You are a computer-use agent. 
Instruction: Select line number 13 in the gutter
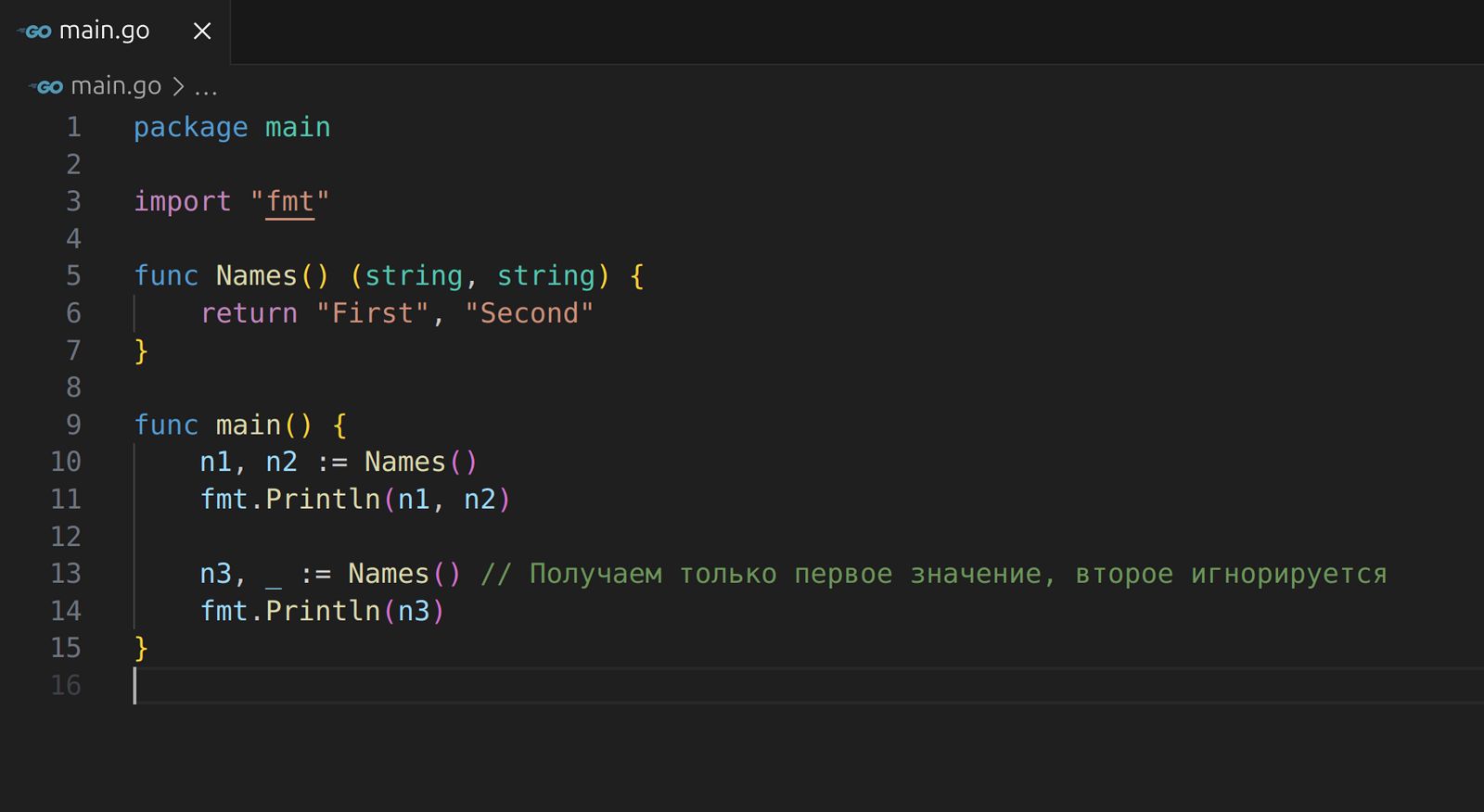66,574
